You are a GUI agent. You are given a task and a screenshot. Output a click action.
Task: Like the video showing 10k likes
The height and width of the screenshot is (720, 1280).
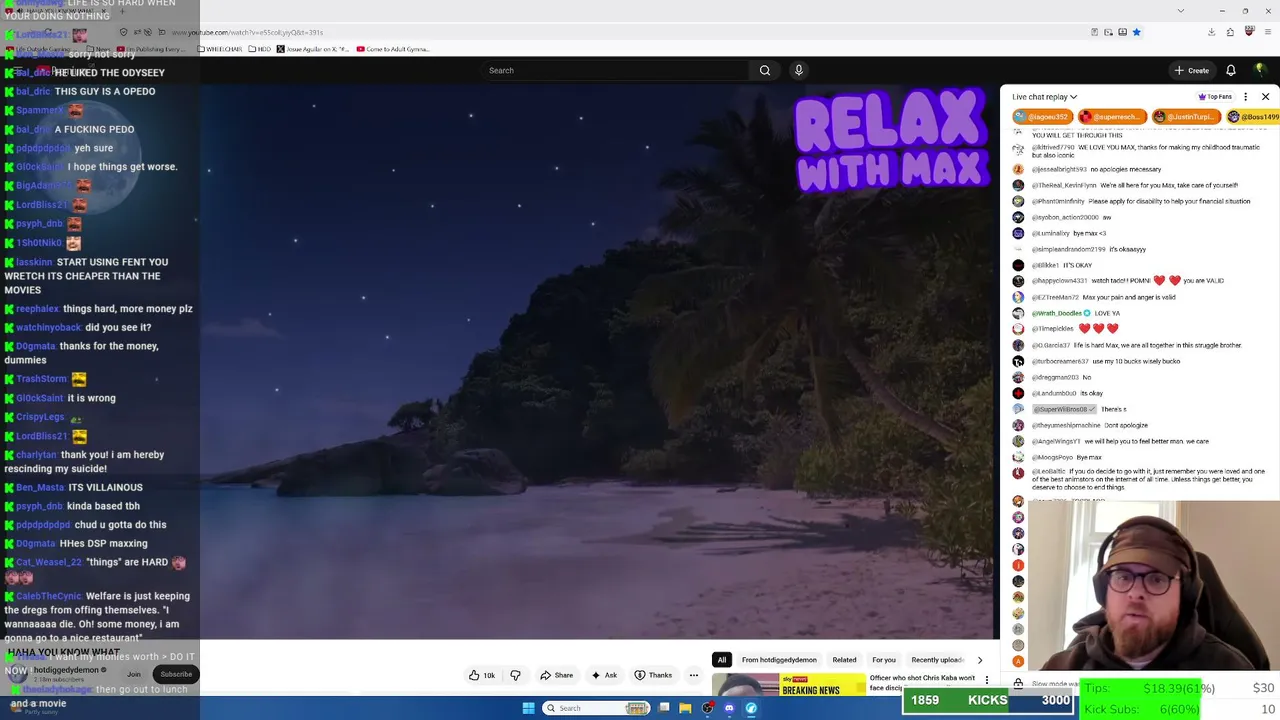(482, 675)
